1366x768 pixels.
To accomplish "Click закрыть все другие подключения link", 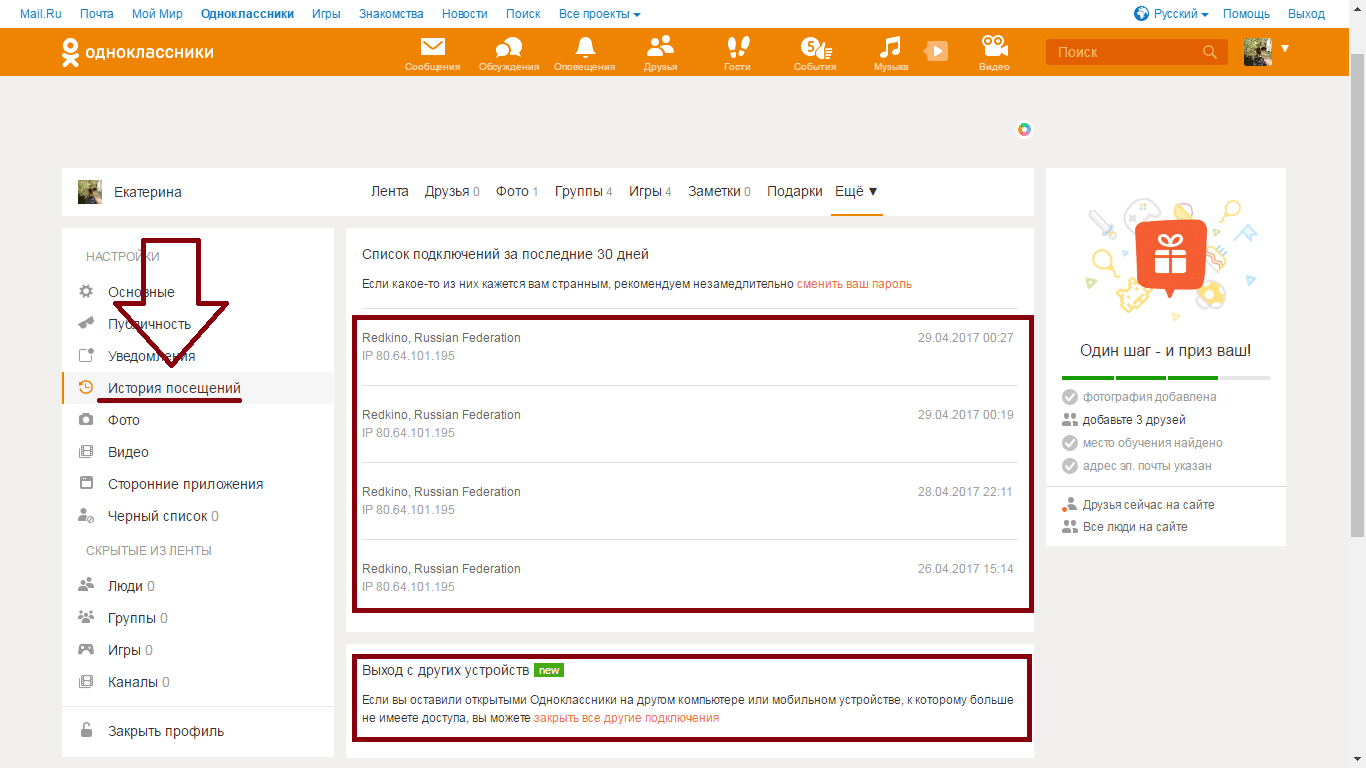I will [626, 718].
